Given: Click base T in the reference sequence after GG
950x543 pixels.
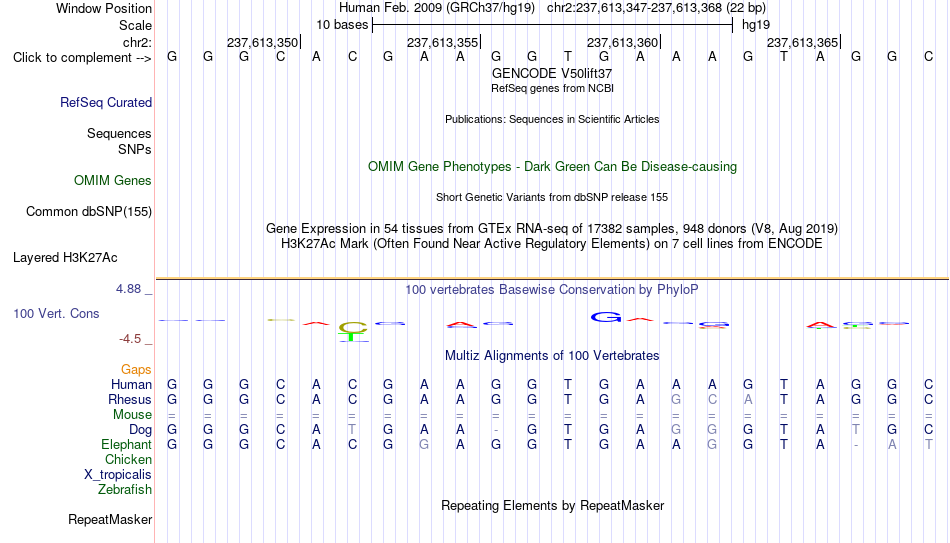Looking at the screenshot, I should 568,56.
